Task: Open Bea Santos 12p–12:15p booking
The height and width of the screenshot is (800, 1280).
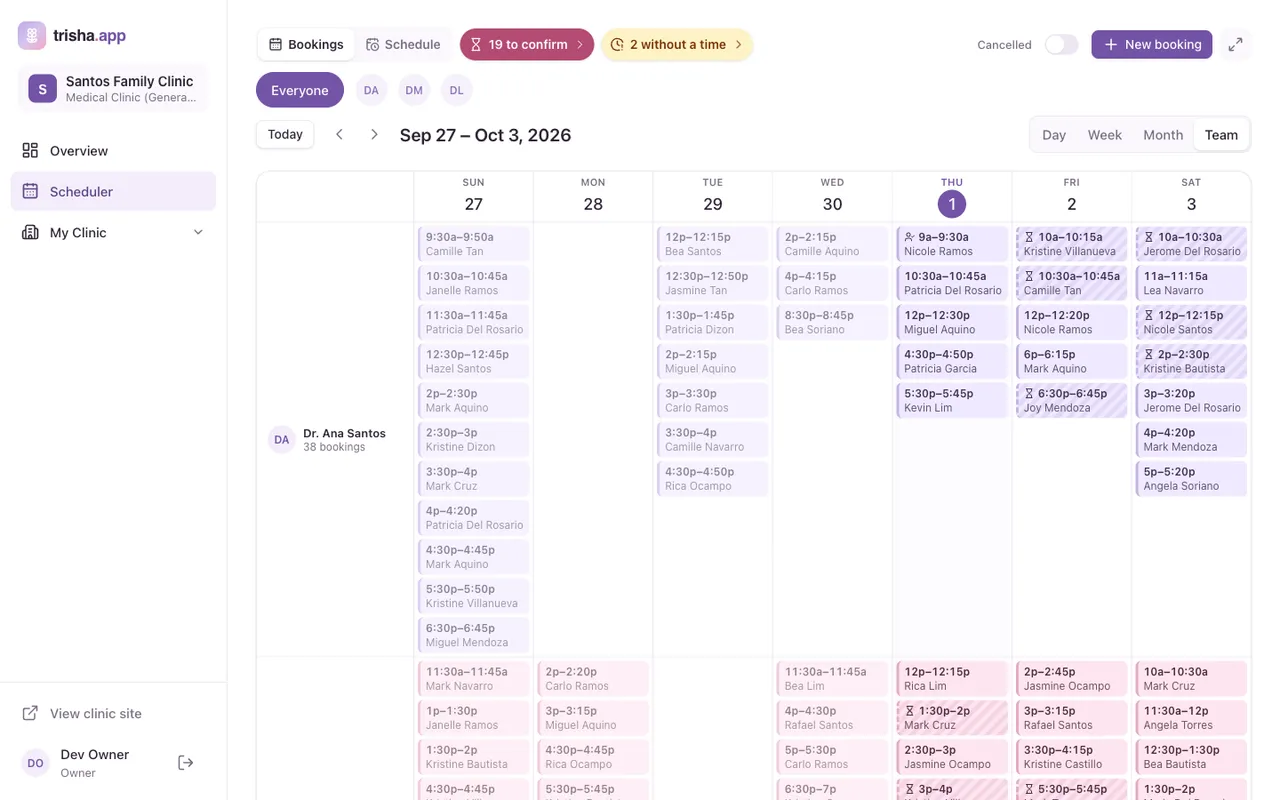Action: (713, 244)
